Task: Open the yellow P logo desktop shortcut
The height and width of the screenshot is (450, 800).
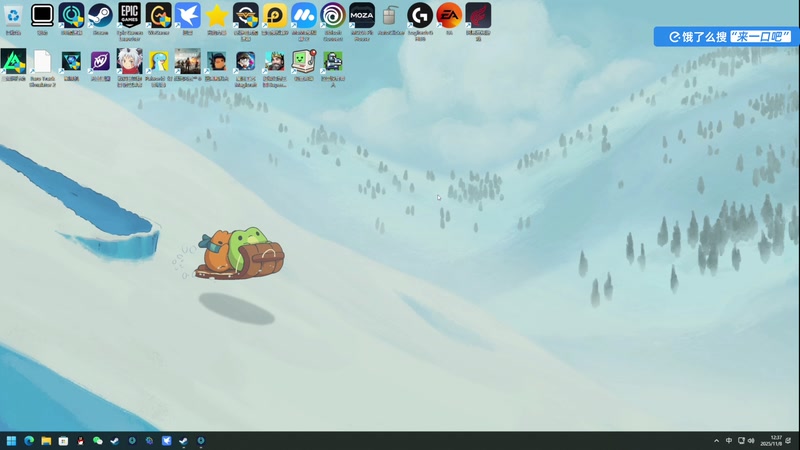Action: click(275, 17)
